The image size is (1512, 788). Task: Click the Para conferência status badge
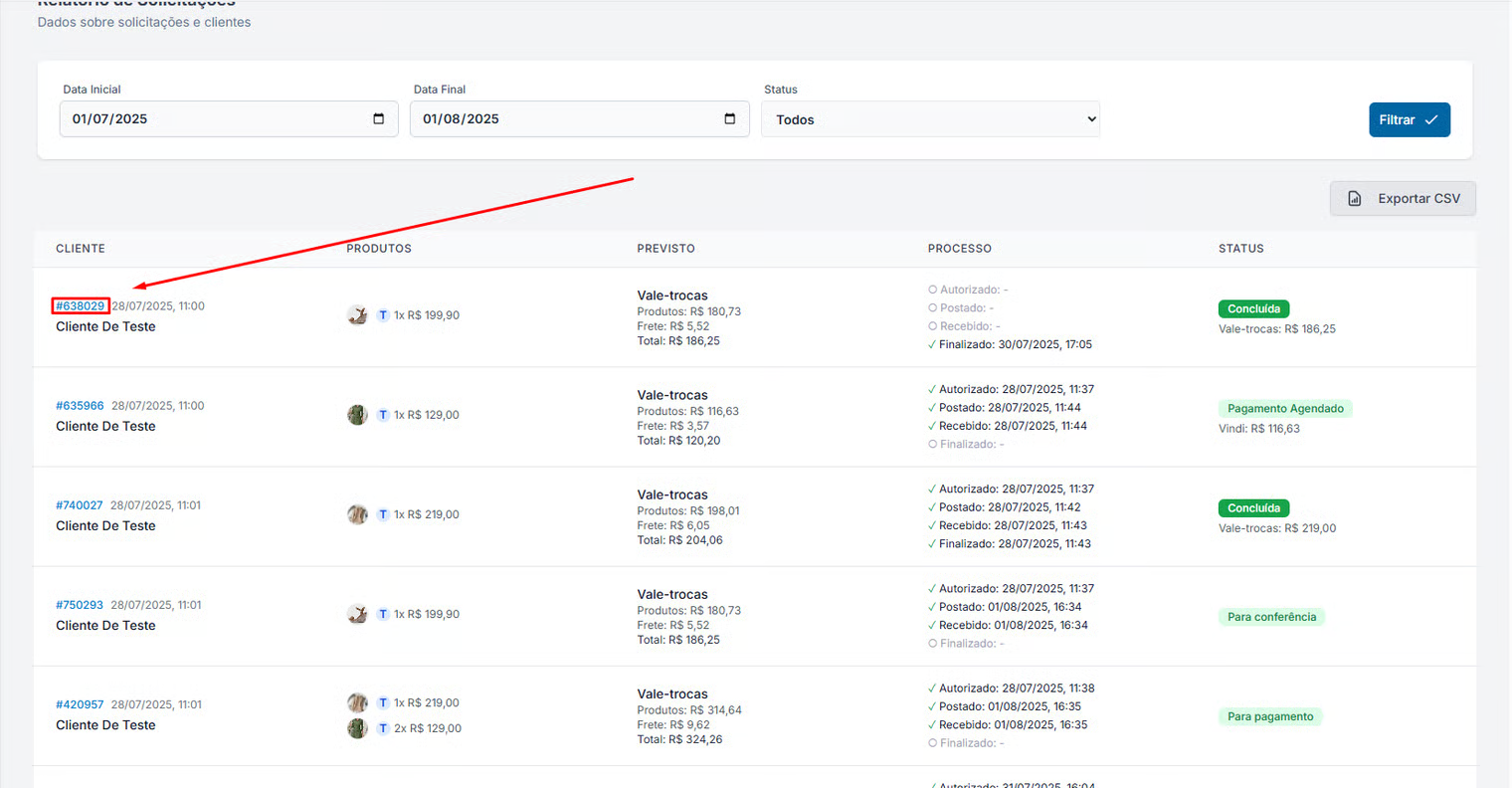tap(1271, 617)
